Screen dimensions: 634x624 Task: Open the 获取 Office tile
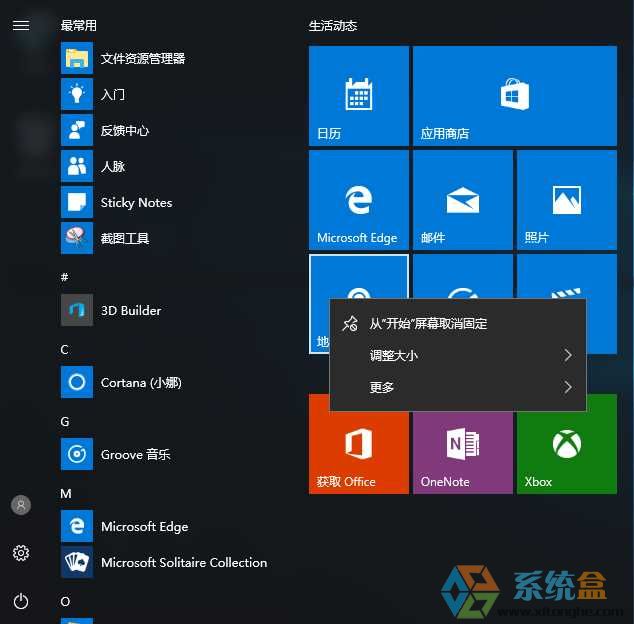(359, 453)
